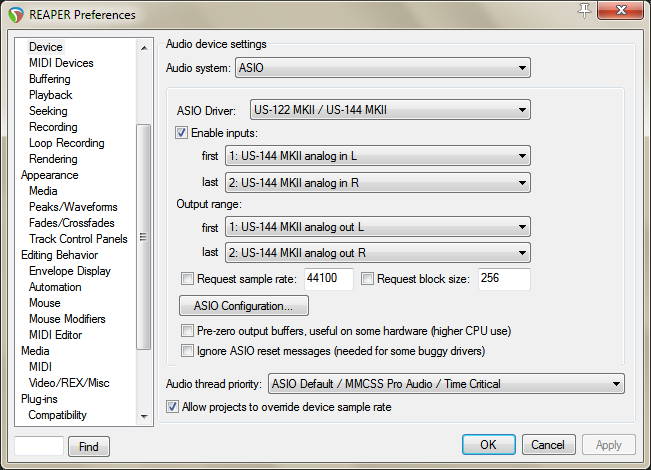The image size is (651, 470).
Task: Check Pre-zero output buffers option
Action: pos(187,331)
